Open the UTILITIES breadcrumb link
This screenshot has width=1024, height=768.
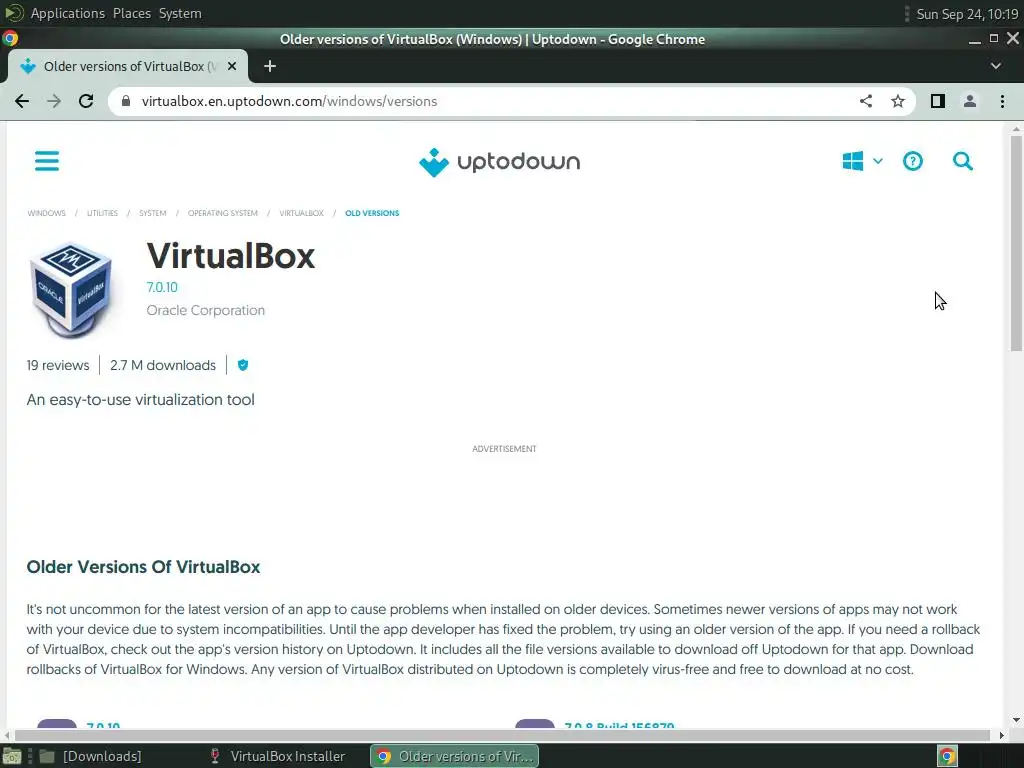point(103,214)
